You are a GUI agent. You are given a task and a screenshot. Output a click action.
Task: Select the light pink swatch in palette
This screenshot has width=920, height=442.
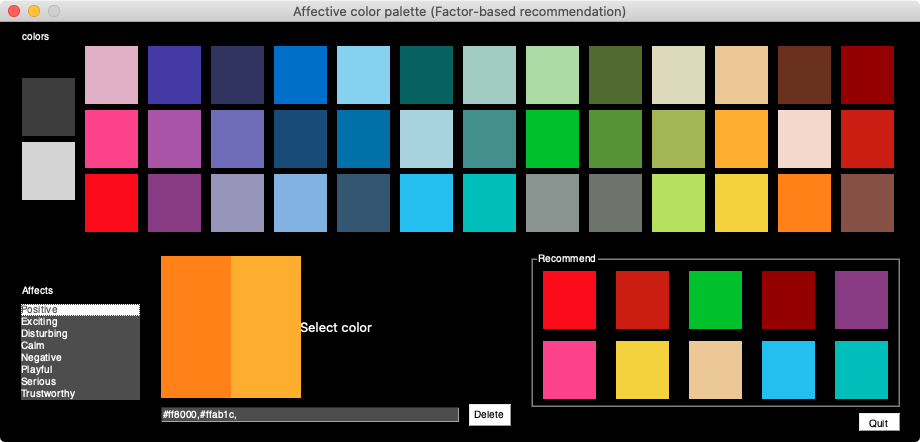[x=111, y=75]
